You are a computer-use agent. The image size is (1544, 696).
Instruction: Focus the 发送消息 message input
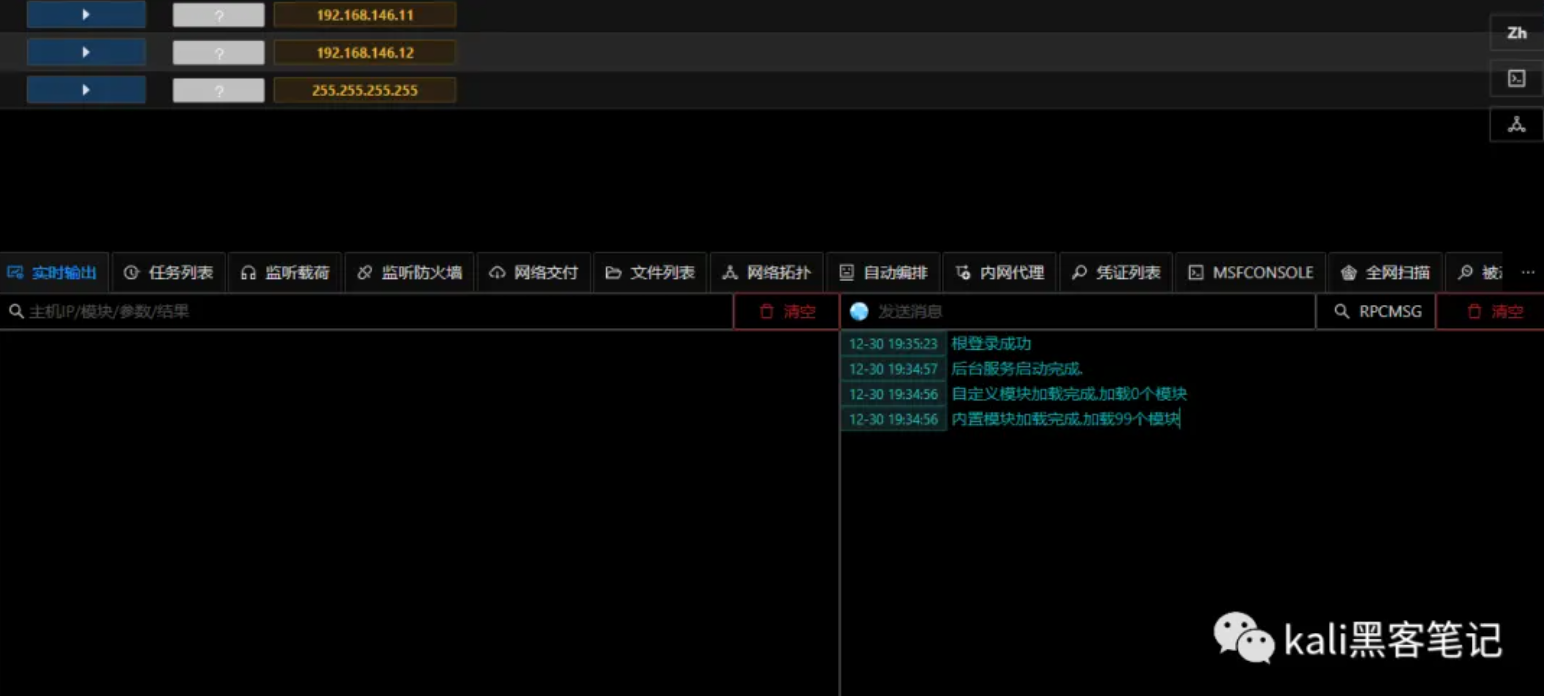coord(1078,312)
